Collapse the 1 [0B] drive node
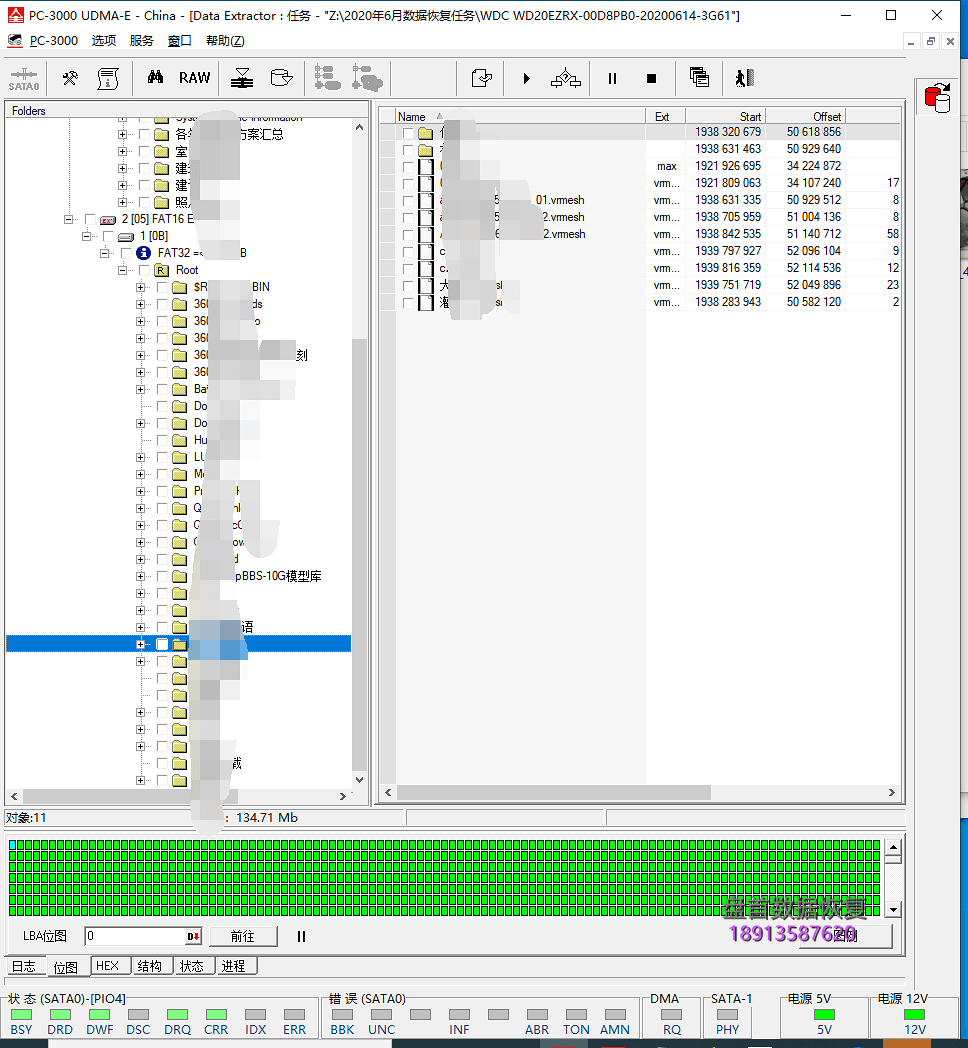 [86, 236]
